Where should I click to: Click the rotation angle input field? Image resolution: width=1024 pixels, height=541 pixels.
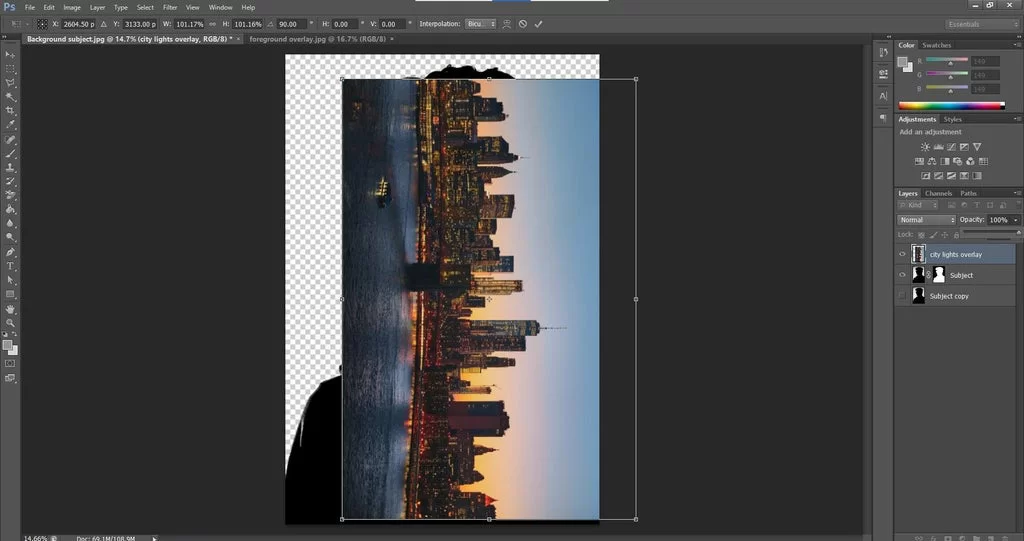pos(291,24)
